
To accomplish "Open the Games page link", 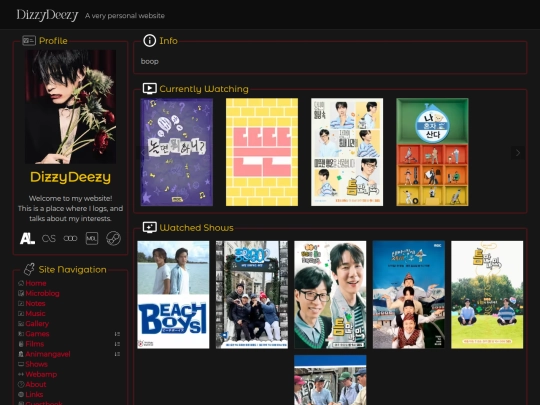I will tap(37, 334).
